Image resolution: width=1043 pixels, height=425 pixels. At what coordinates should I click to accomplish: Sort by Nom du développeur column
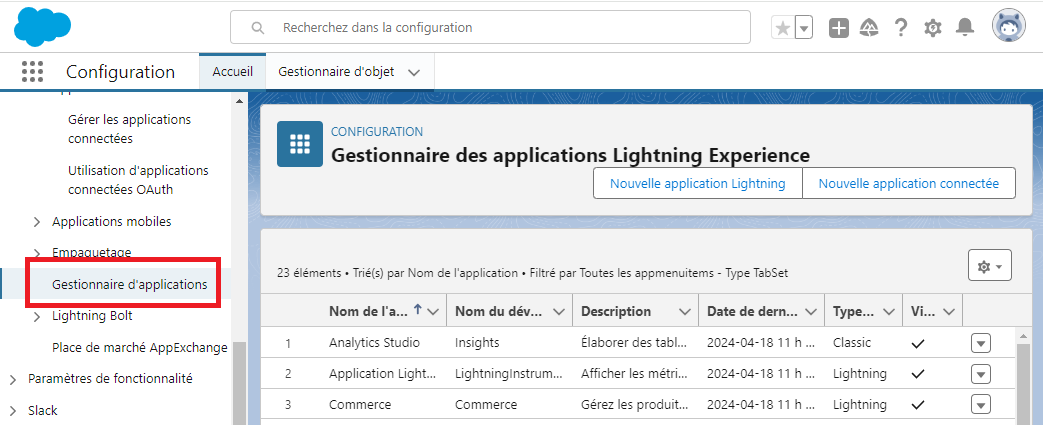500,311
